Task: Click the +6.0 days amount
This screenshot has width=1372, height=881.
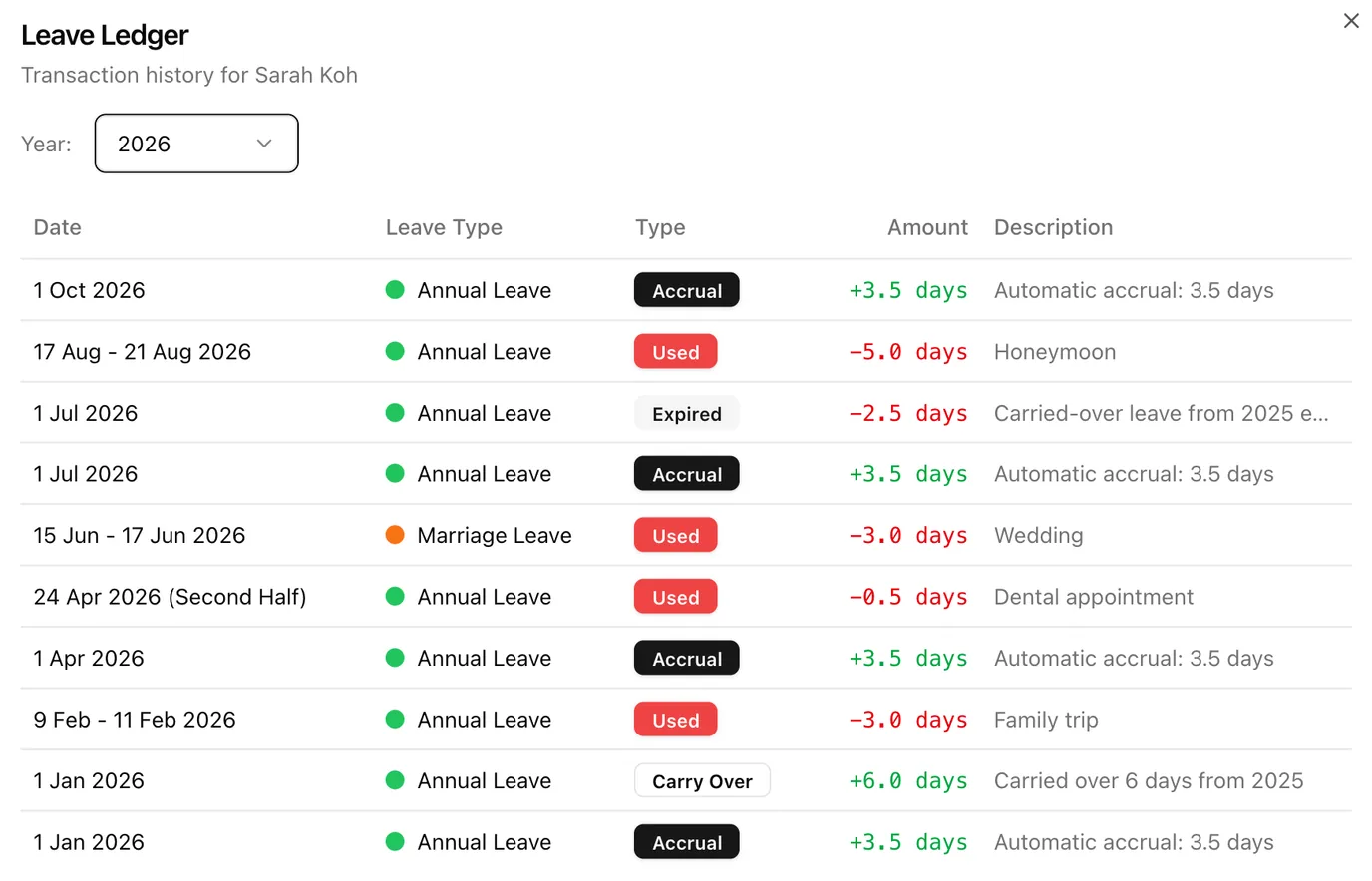Action: tap(908, 781)
